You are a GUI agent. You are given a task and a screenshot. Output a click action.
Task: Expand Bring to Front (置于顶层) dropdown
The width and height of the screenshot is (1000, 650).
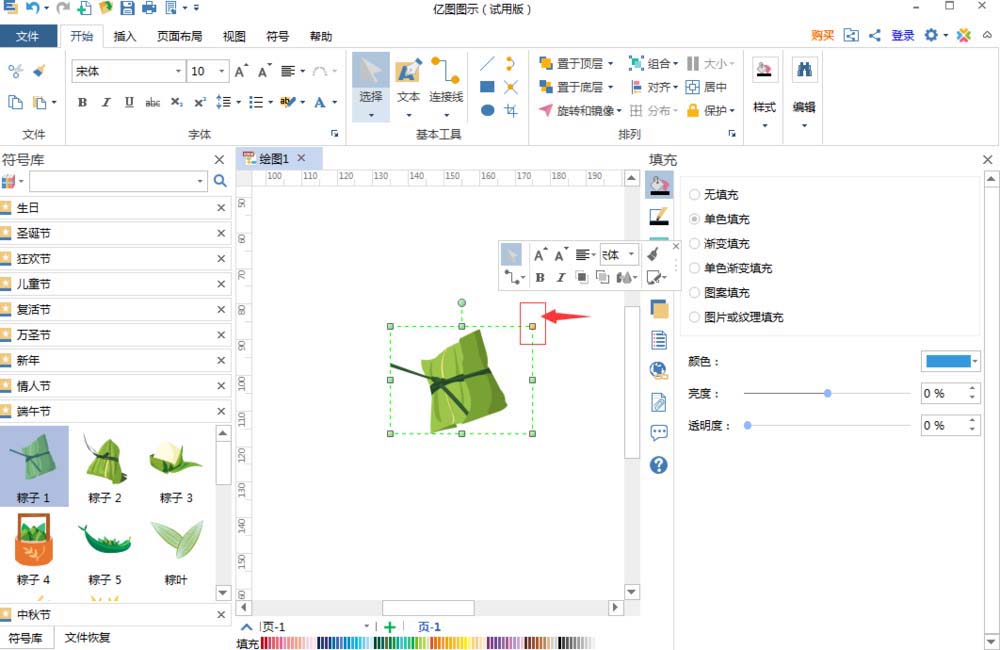click(610, 63)
